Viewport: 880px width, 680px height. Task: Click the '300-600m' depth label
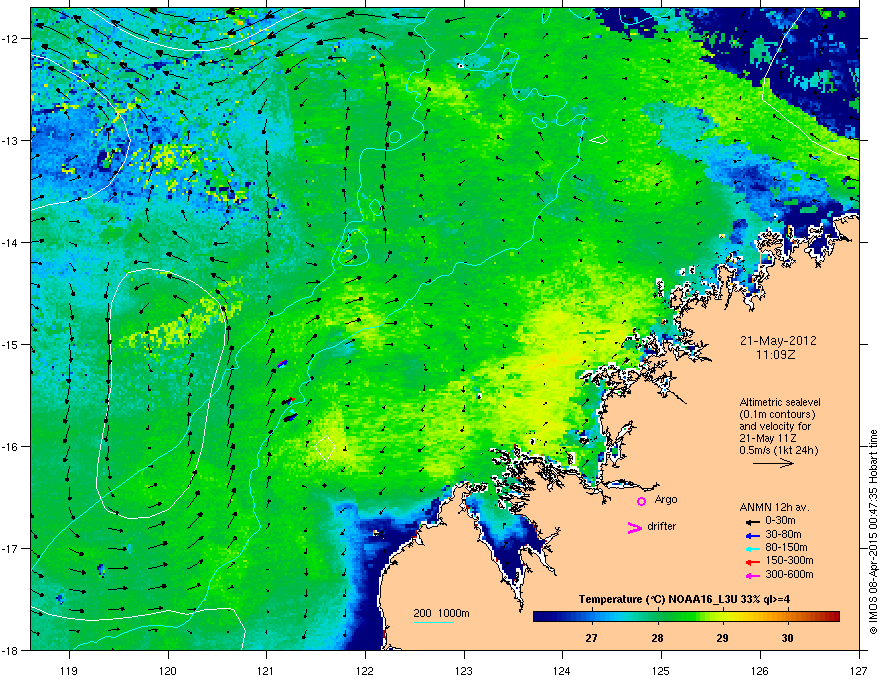(x=789, y=574)
